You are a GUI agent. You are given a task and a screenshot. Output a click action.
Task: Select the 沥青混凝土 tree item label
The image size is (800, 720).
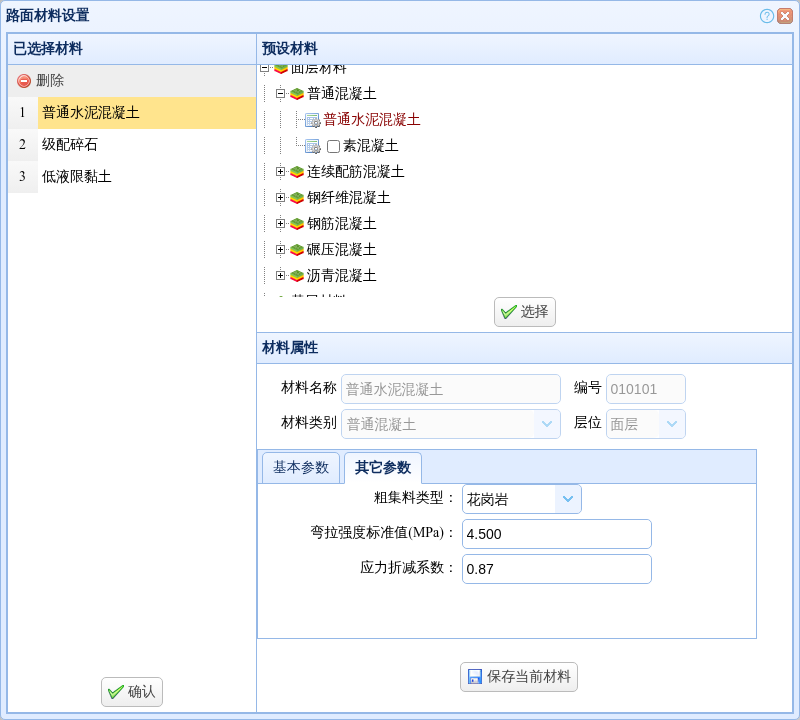pos(341,276)
